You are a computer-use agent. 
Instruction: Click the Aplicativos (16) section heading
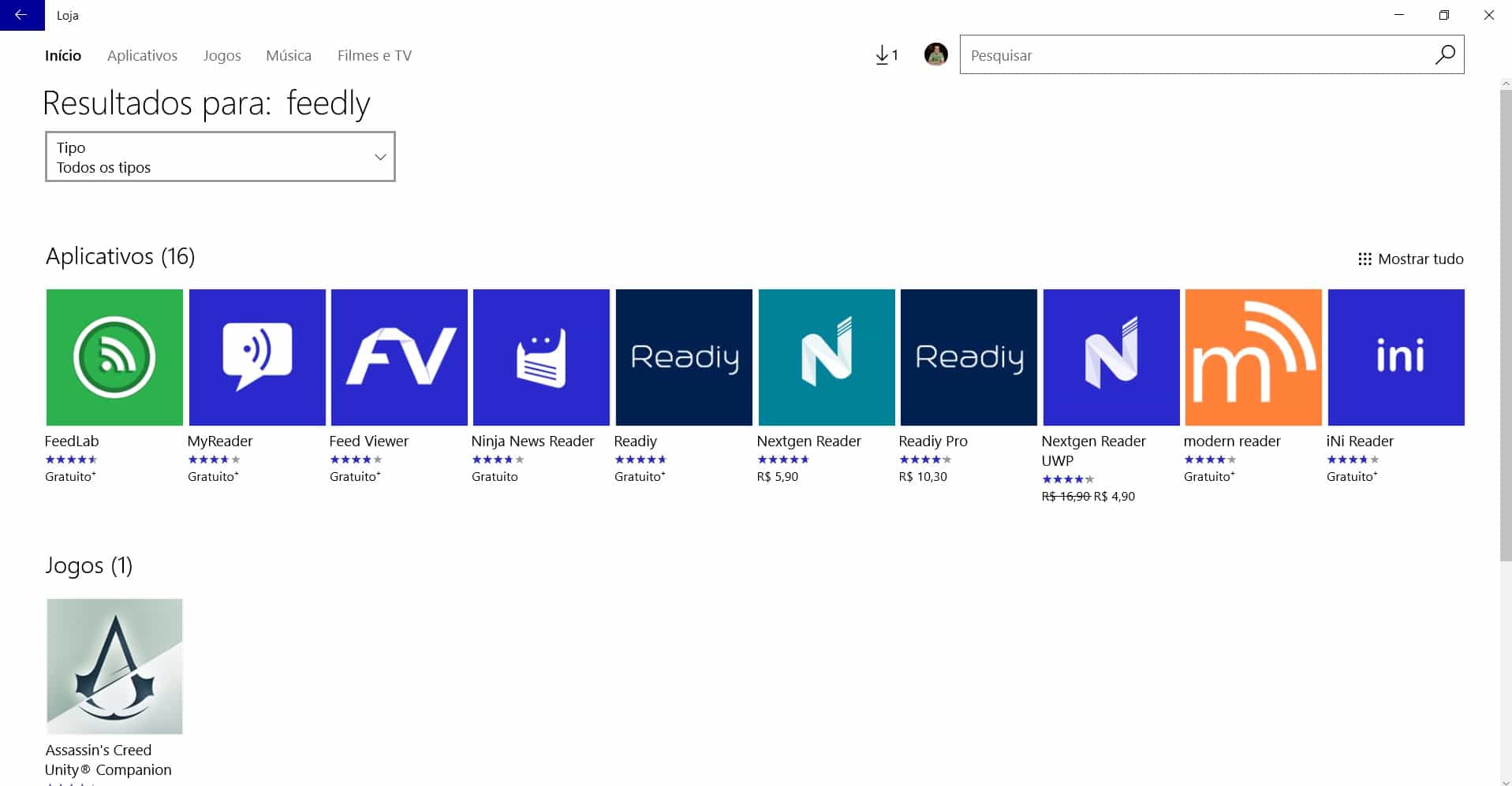click(120, 256)
